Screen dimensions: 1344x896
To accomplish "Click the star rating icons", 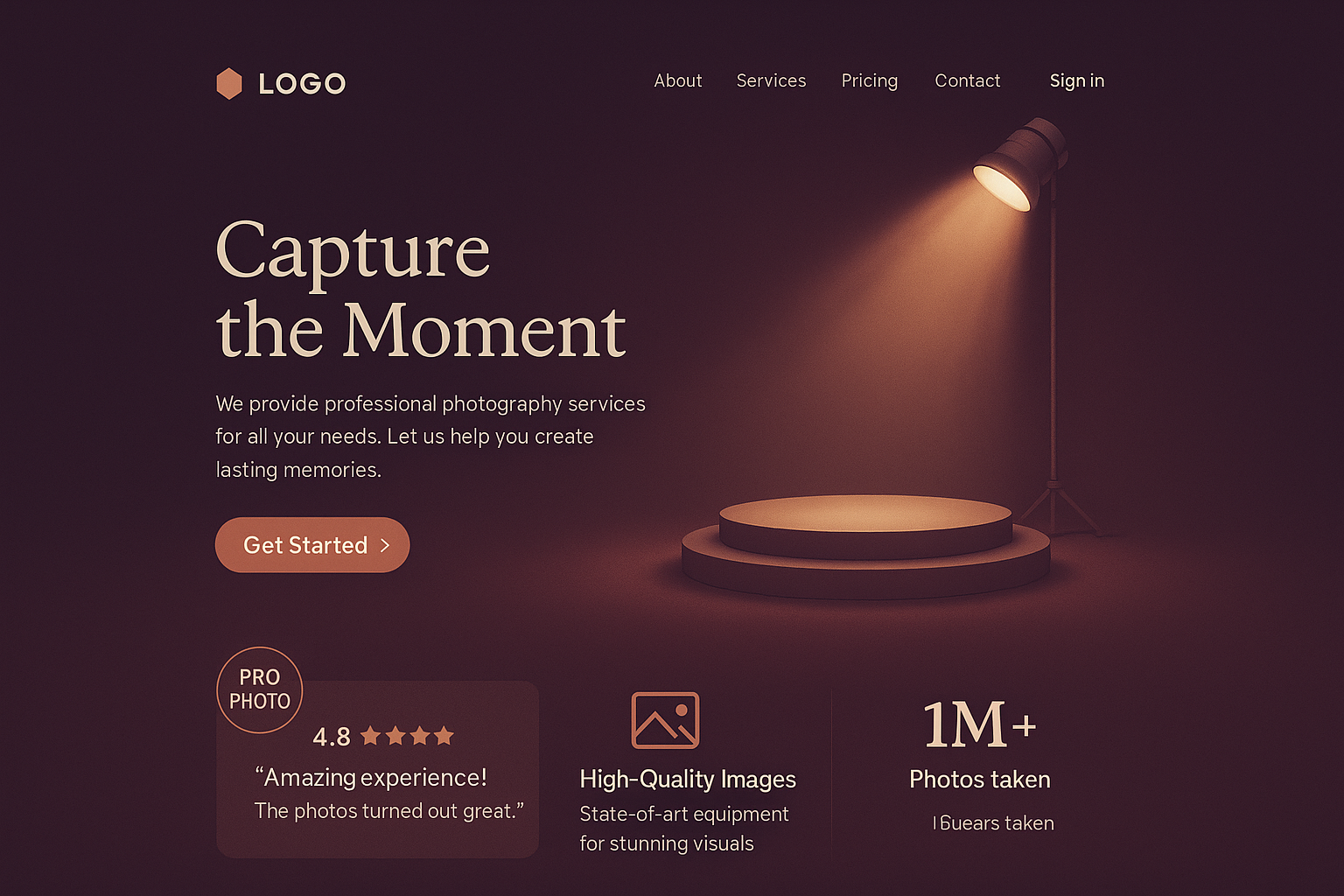I will [407, 736].
